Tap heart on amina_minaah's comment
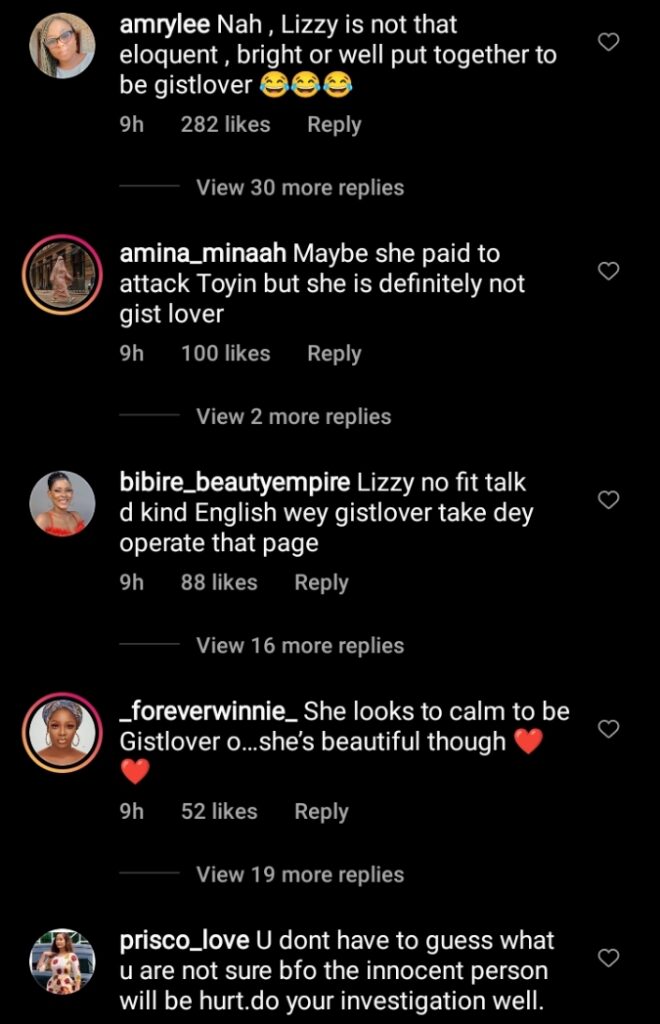 [x=608, y=271]
